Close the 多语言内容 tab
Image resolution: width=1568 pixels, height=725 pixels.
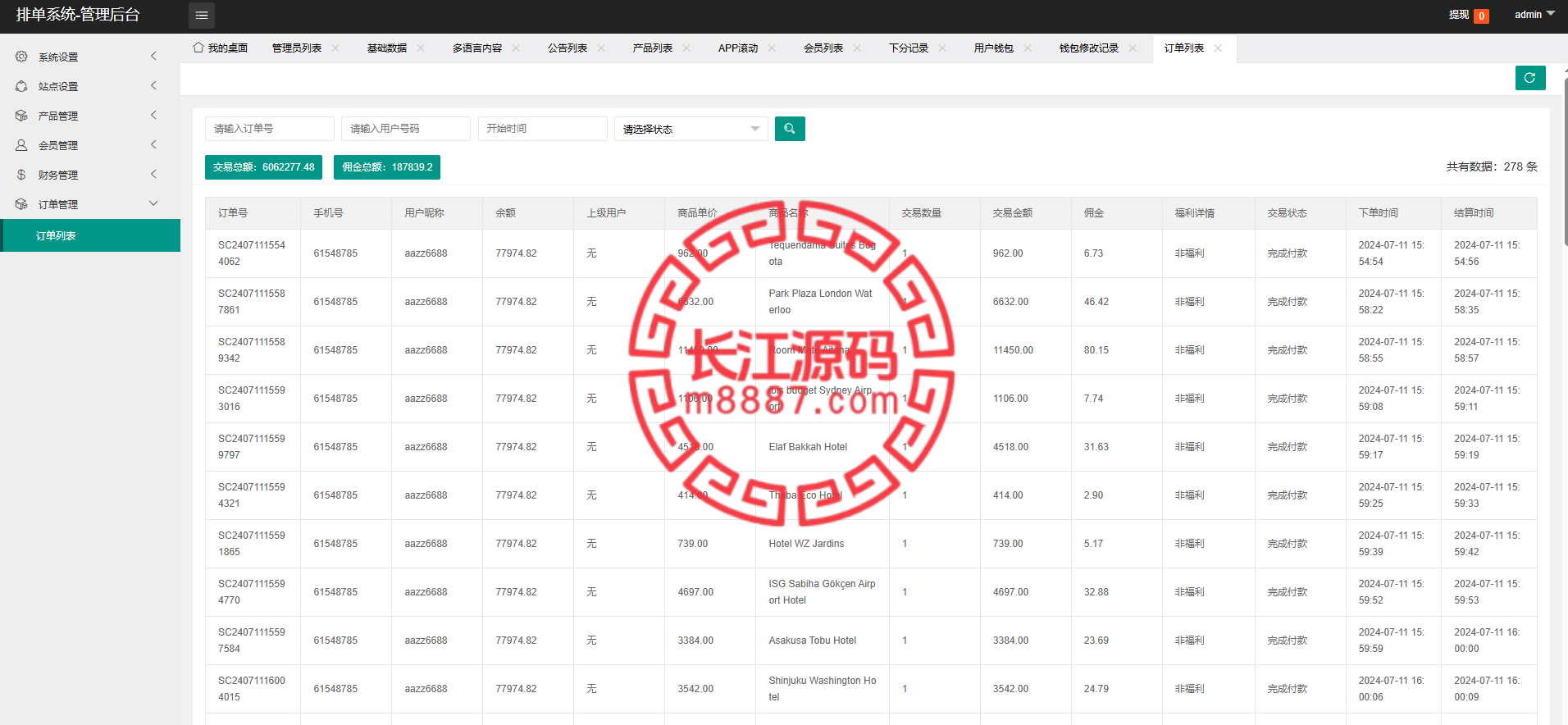click(x=516, y=48)
